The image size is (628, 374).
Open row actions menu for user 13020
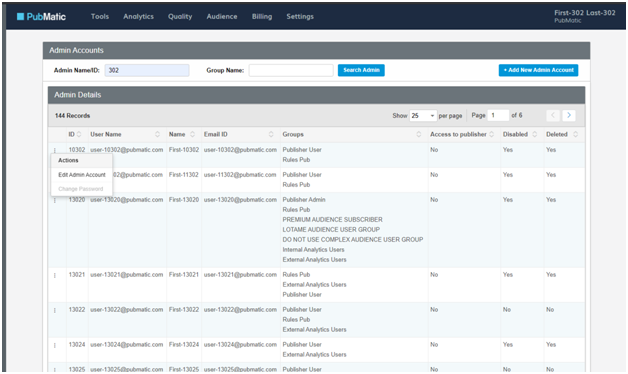coord(55,200)
